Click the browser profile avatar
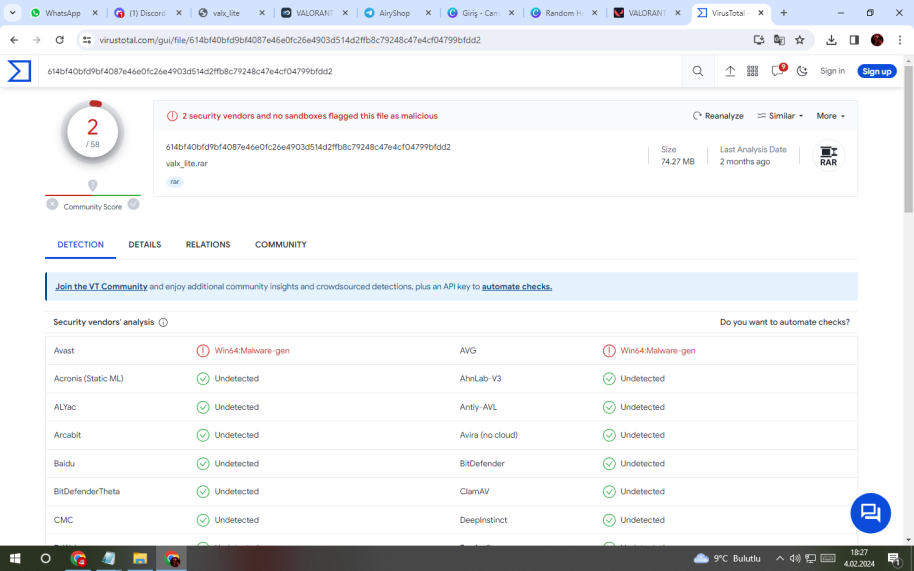914x571 pixels. point(877,40)
